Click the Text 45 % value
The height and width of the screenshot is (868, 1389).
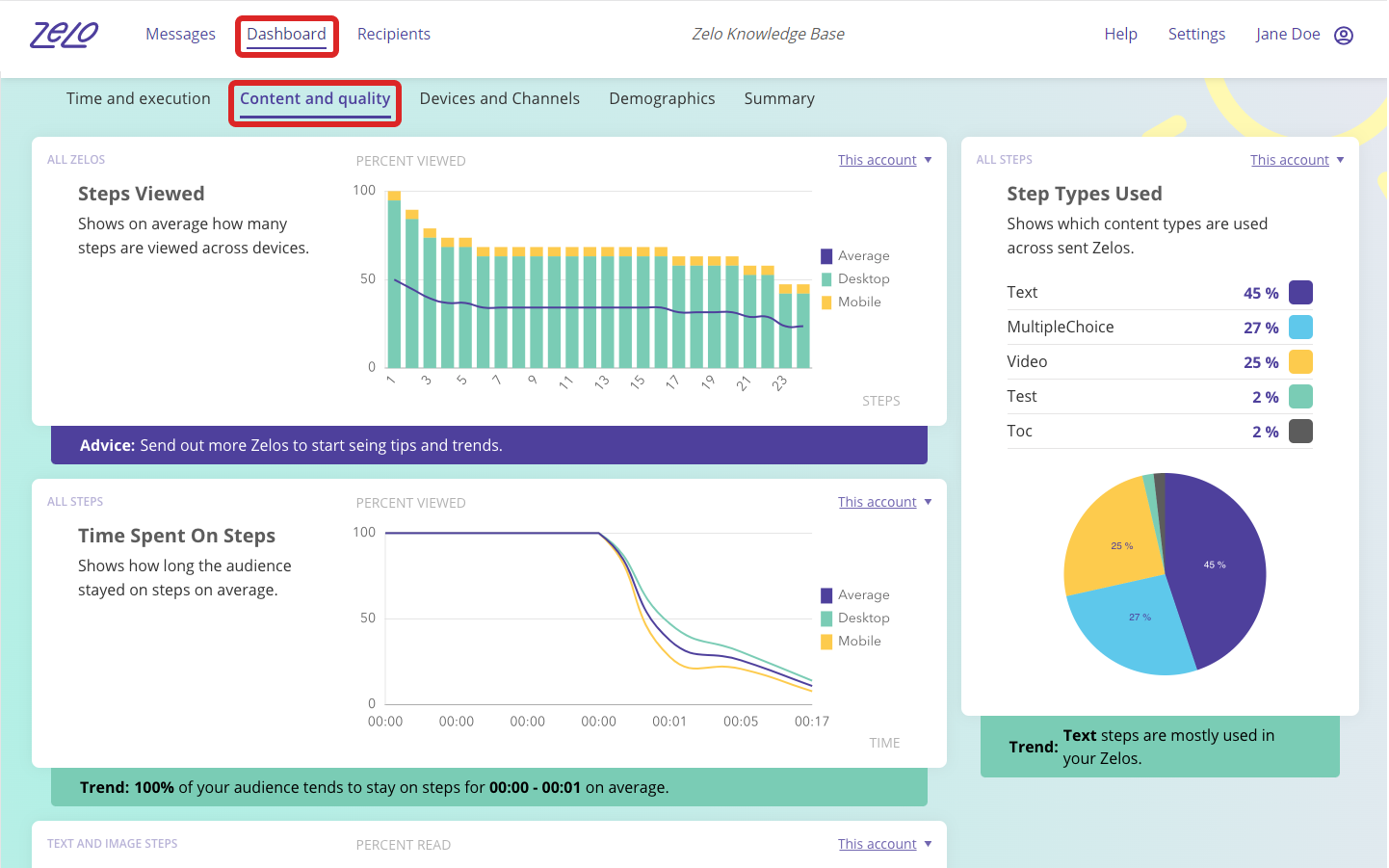click(x=1261, y=293)
